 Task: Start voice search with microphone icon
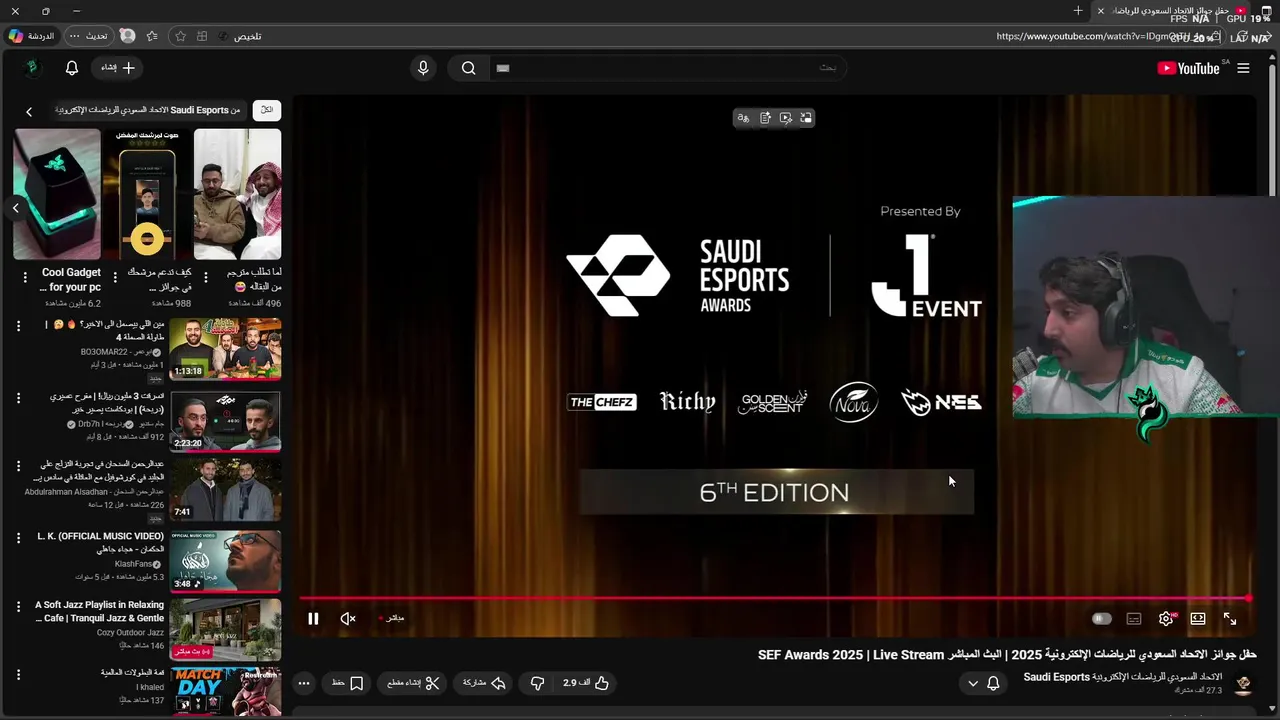[x=423, y=68]
